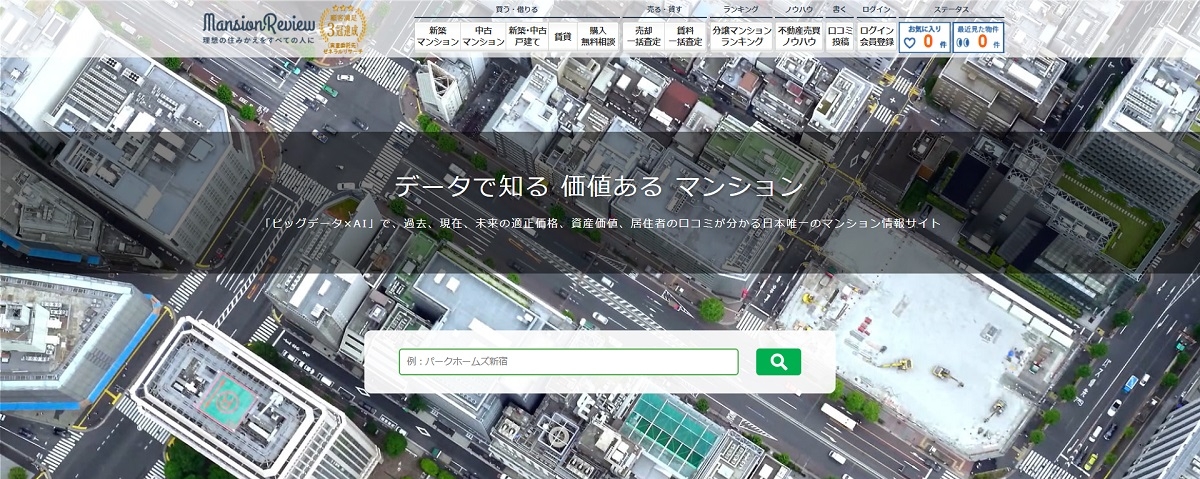1200x479 pixels.
Task: Click the 理想の住みかえをすべての人に tagline
Action: [257, 43]
